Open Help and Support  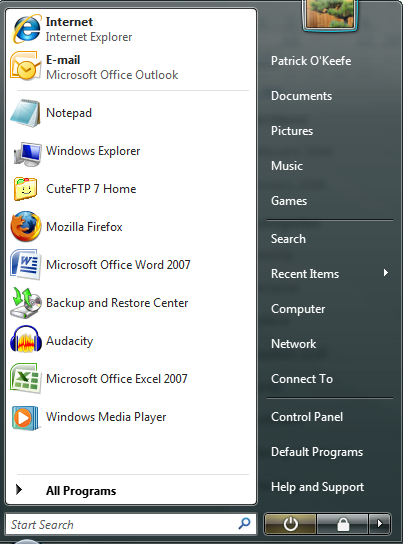pyautogui.click(x=317, y=487)
